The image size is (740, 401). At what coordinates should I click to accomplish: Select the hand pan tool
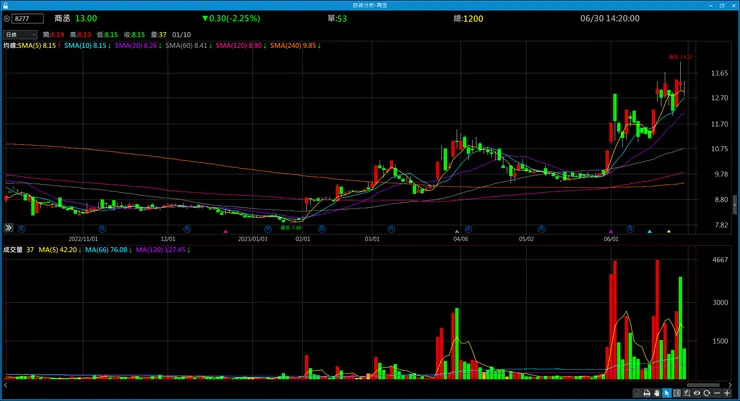[656, 393]
